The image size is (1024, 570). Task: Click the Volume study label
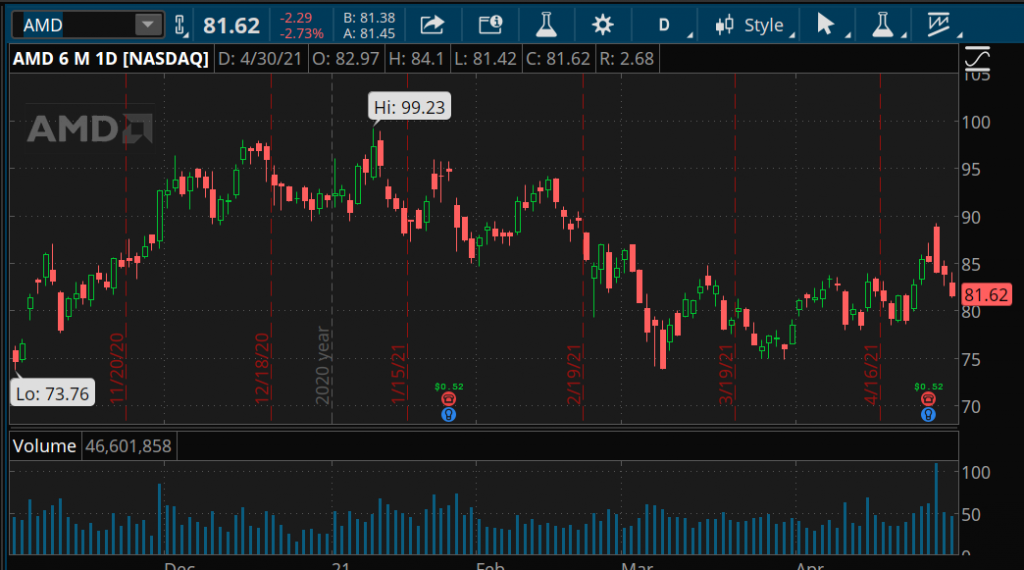(x=44, y=446)
